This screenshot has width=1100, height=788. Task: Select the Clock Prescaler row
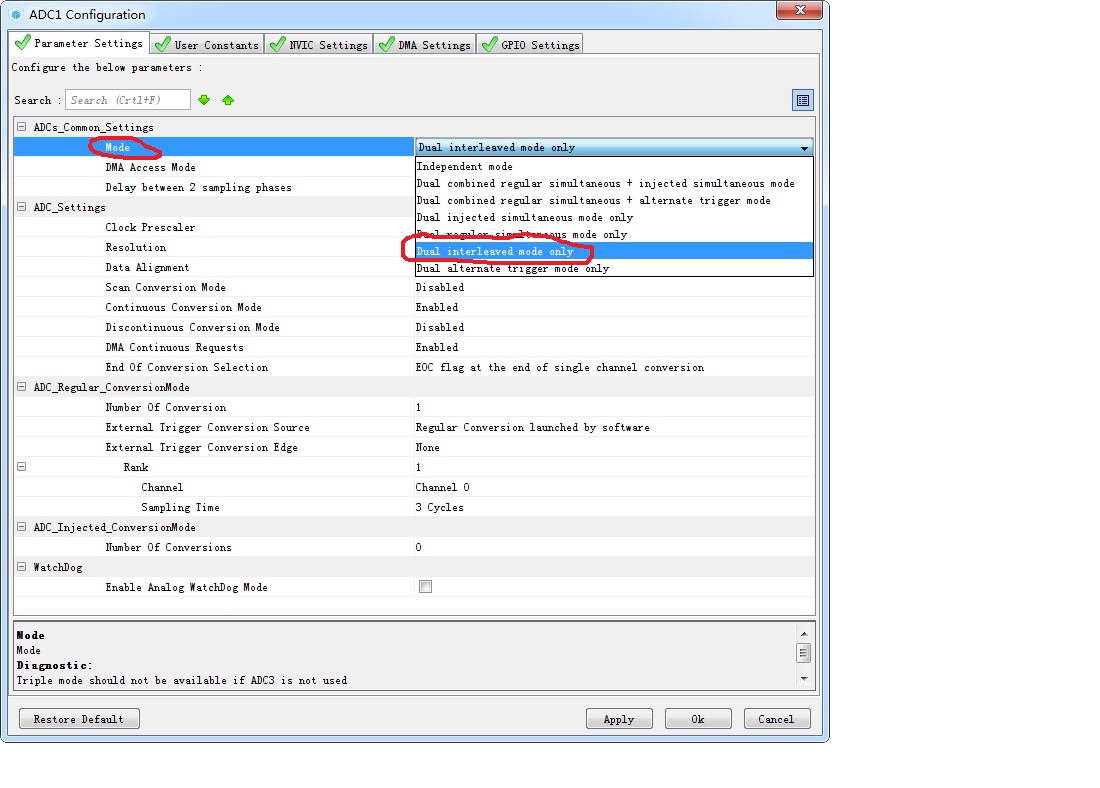214,227
